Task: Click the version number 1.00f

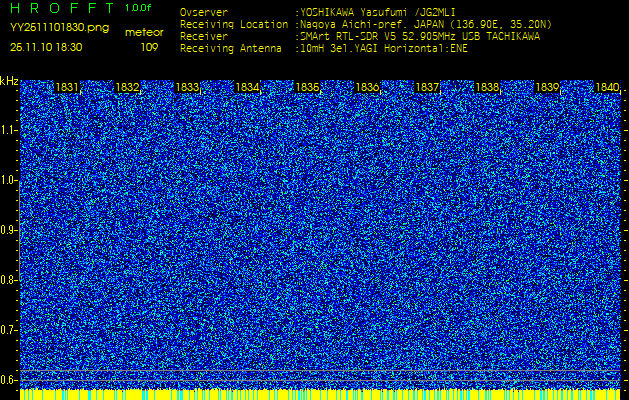Action: point(138,8)
